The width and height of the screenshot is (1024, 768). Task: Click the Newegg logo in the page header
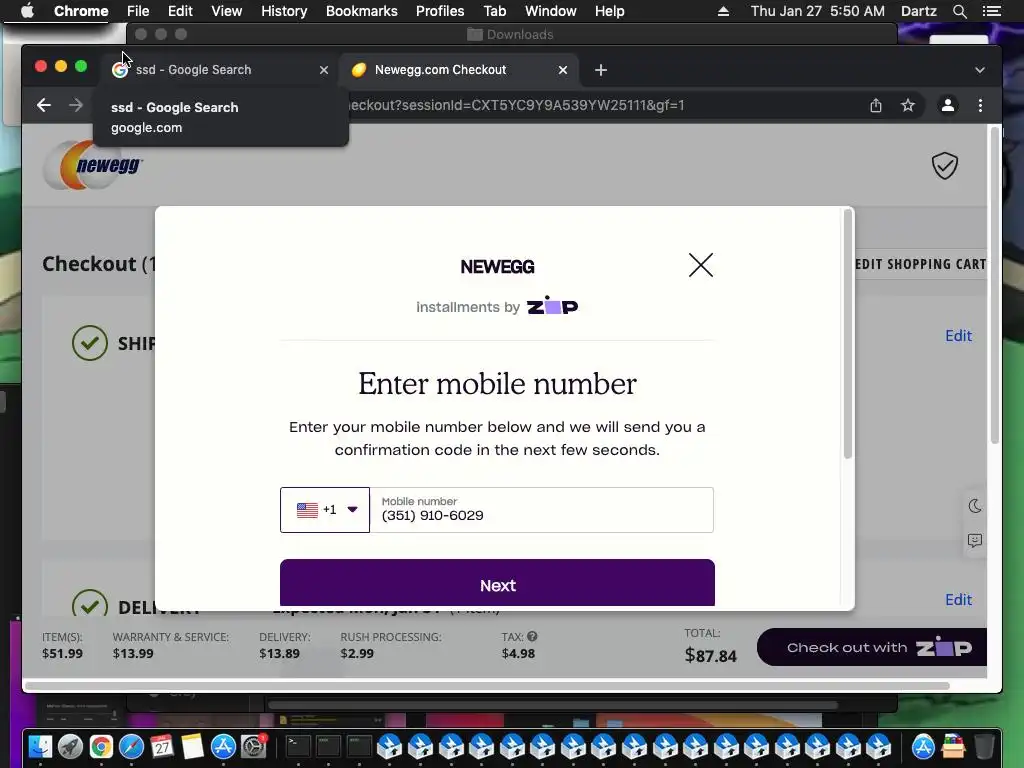pos(93,165)
